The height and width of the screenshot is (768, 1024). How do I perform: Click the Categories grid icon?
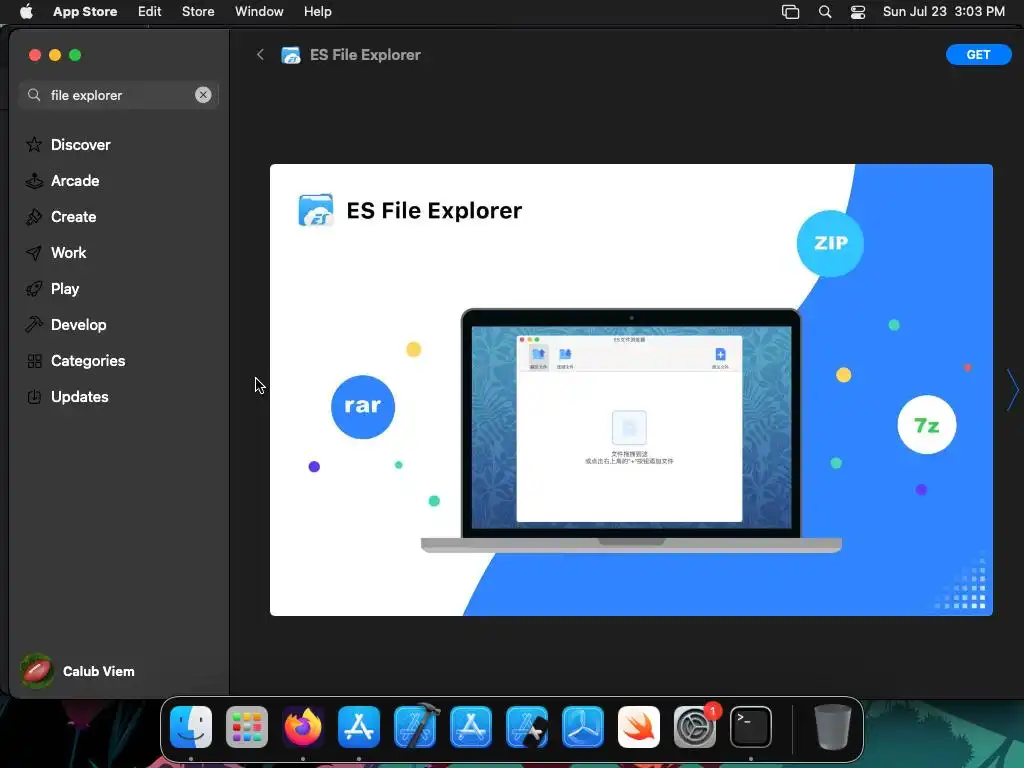tap(34, 360)
